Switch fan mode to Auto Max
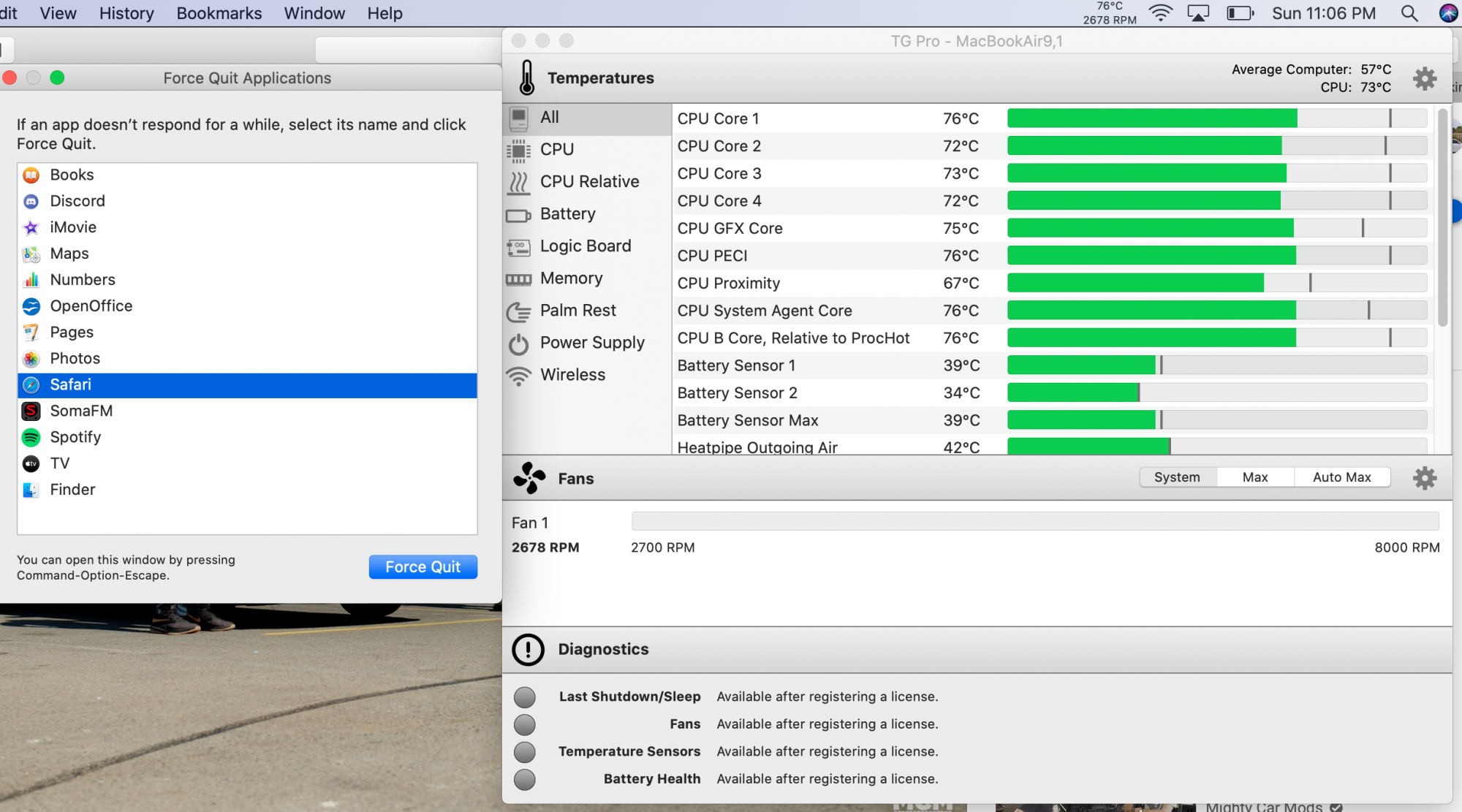Viewport: 1462px width, 812px height. coord(1341,477)
